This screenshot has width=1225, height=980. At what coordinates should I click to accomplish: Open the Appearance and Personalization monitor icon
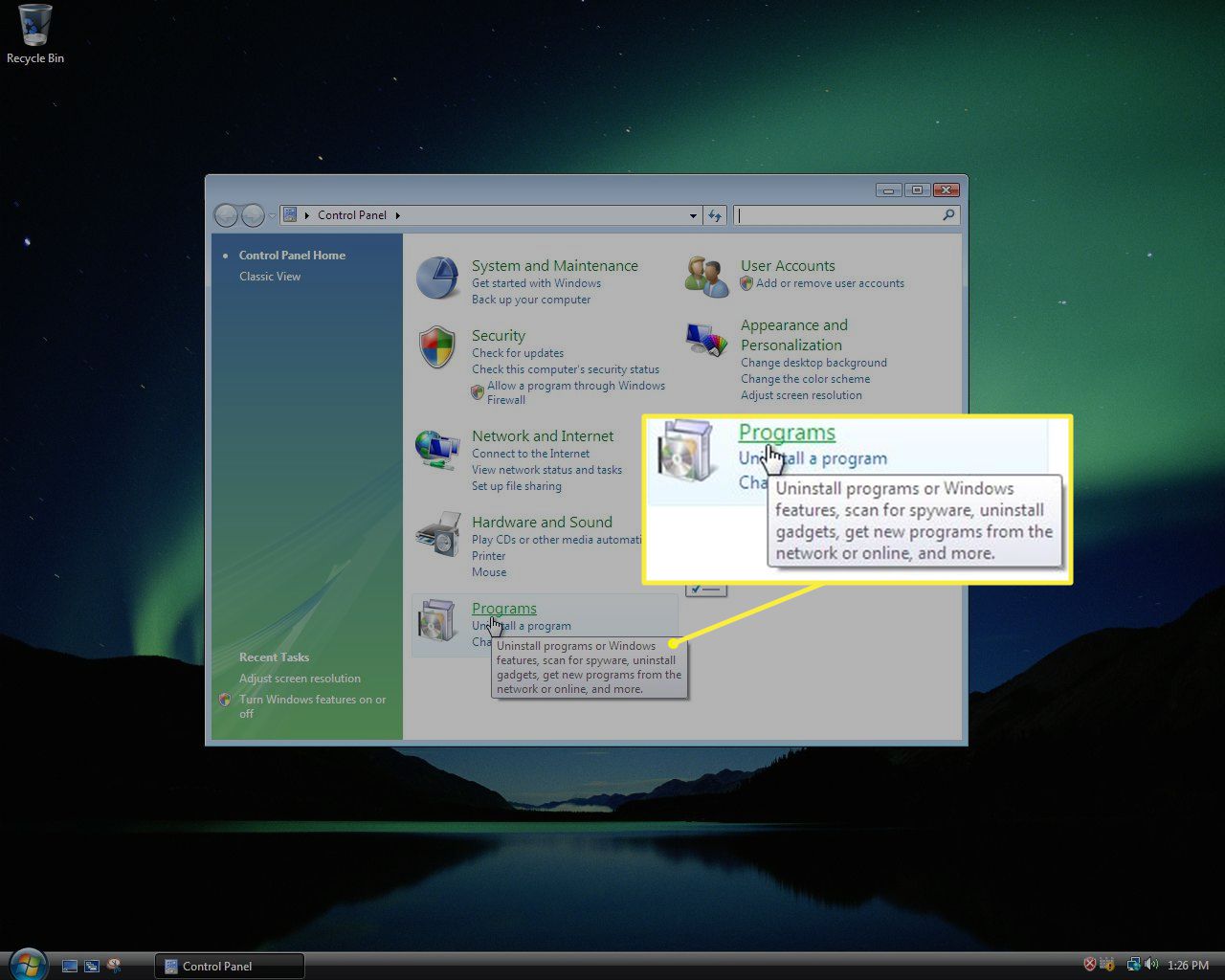(x=707, y=339)
